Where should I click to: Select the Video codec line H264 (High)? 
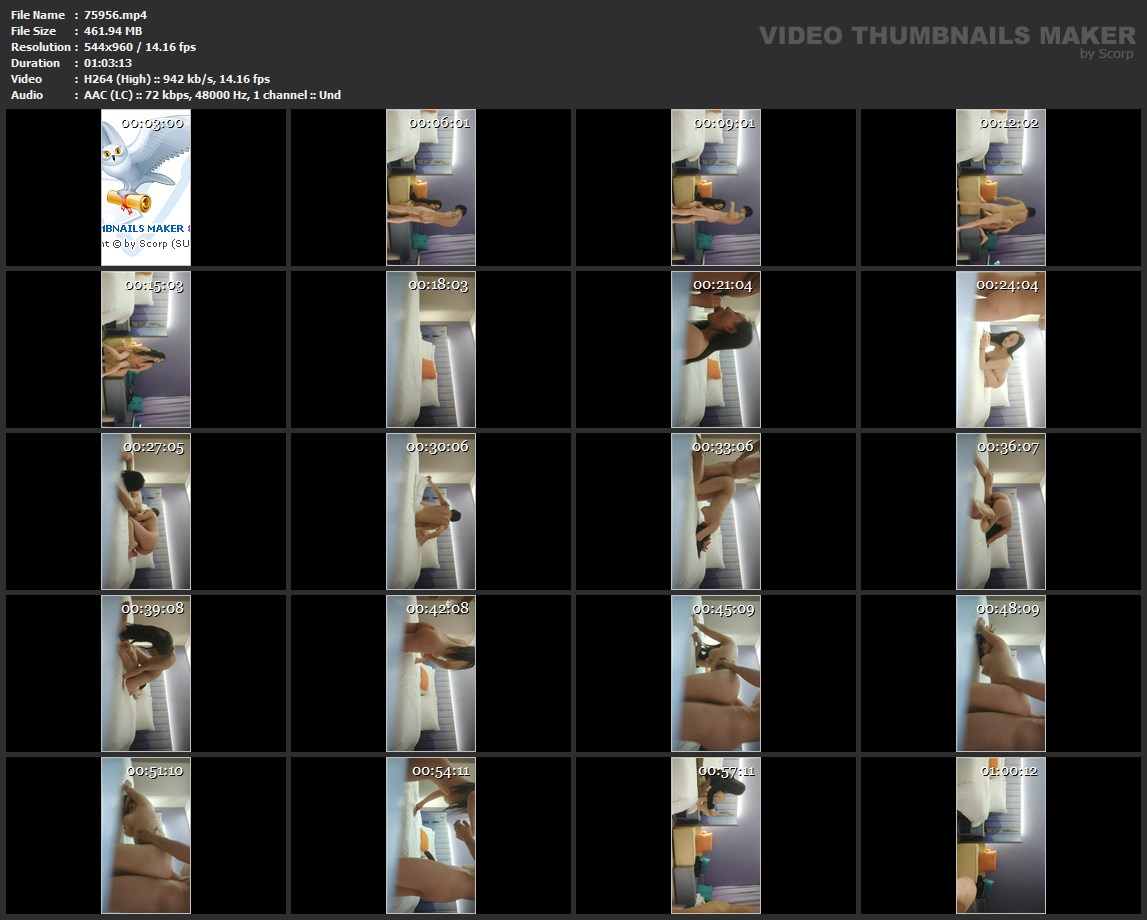pyautogui.click(x=177, y=79)
